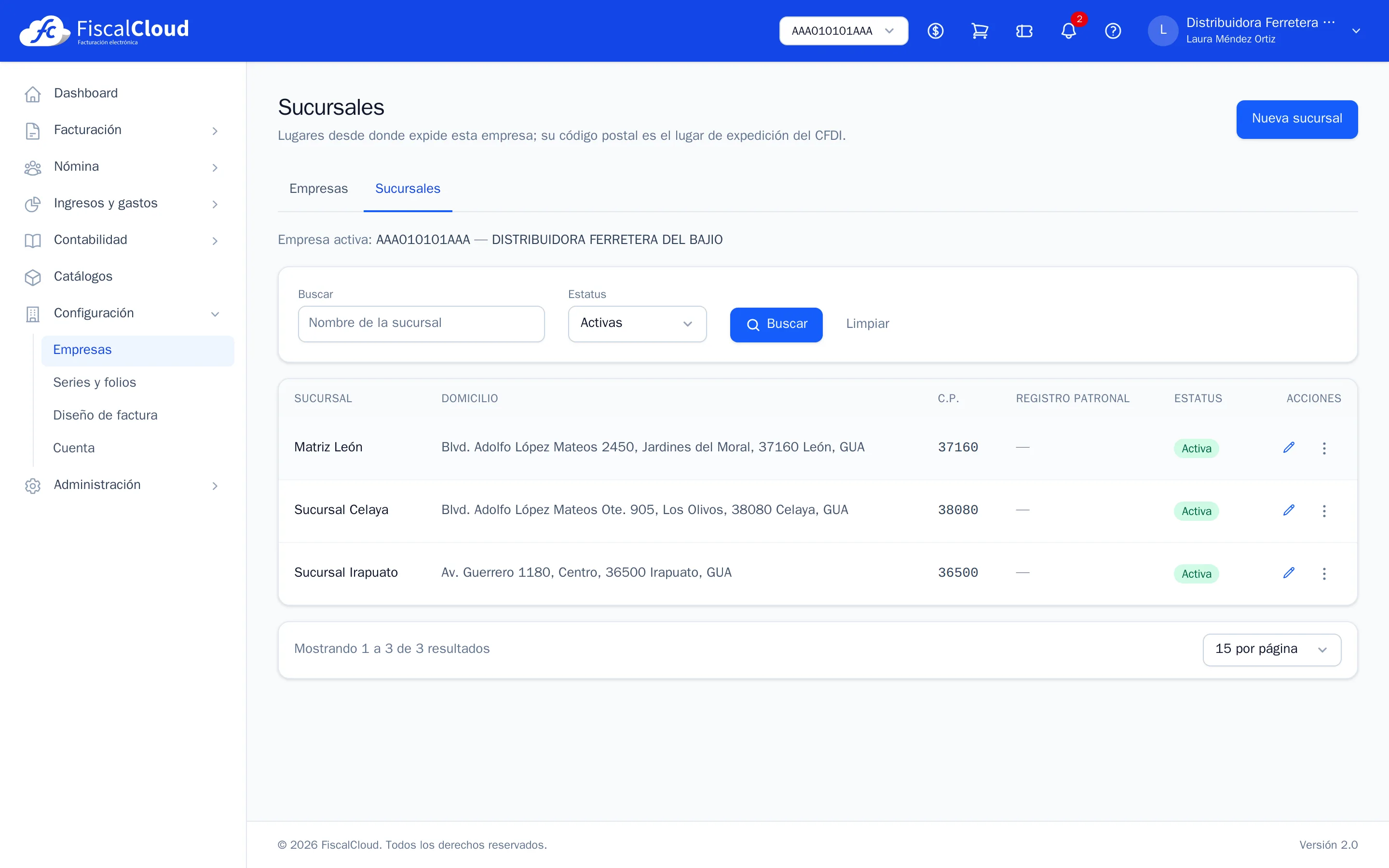Click the user avatar with letter L
The width and height of the screenshot is (1389, 868).
coord(1163,30)
